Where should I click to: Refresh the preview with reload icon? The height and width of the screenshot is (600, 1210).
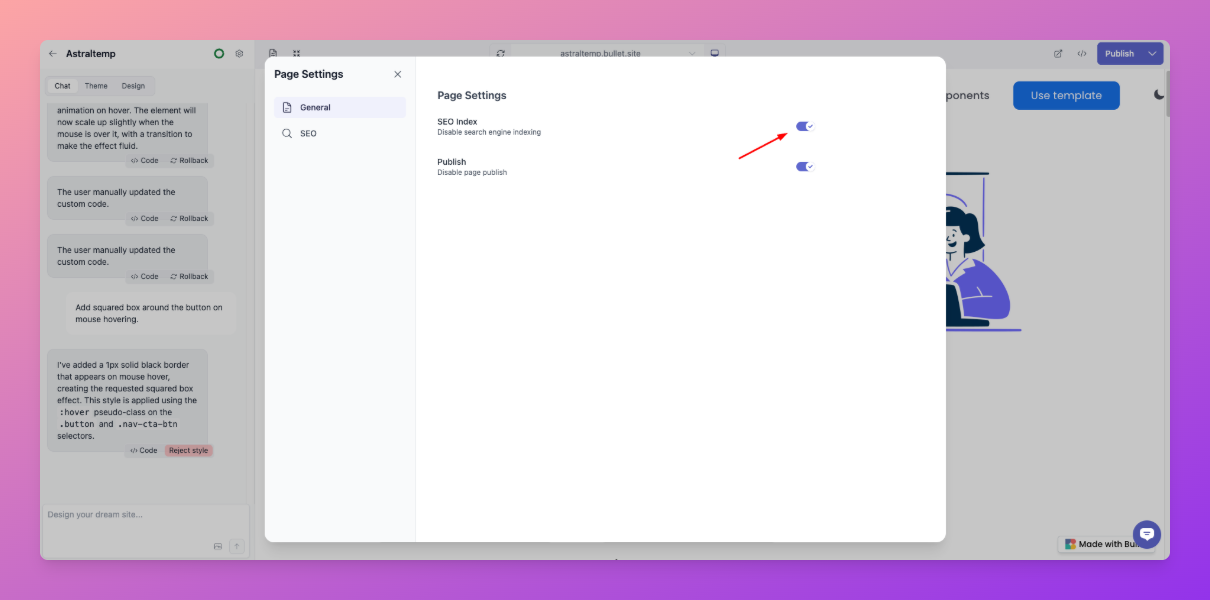click(x=501, y=53)
